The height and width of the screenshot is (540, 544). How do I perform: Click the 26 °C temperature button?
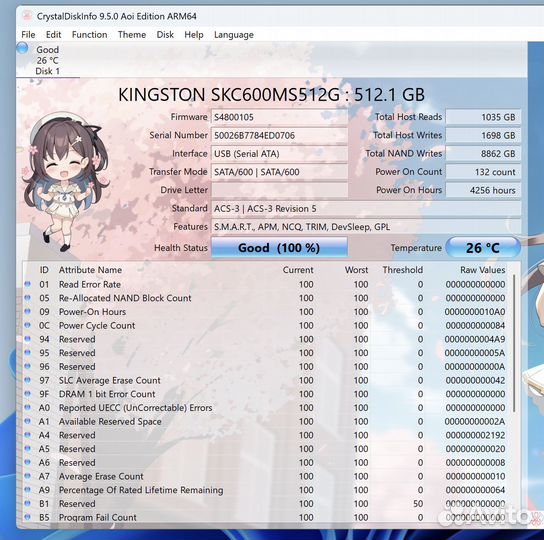point(483,247)
